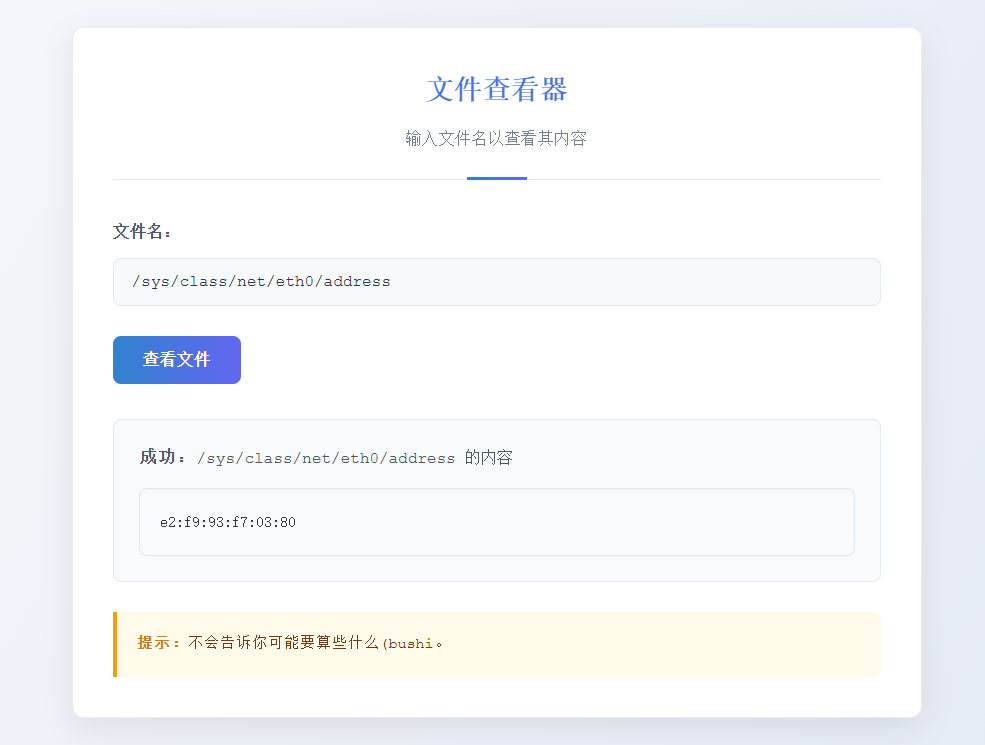Click the hint text 不会告诉你可能要算些什么
The image size is (985, 745).
283,643
